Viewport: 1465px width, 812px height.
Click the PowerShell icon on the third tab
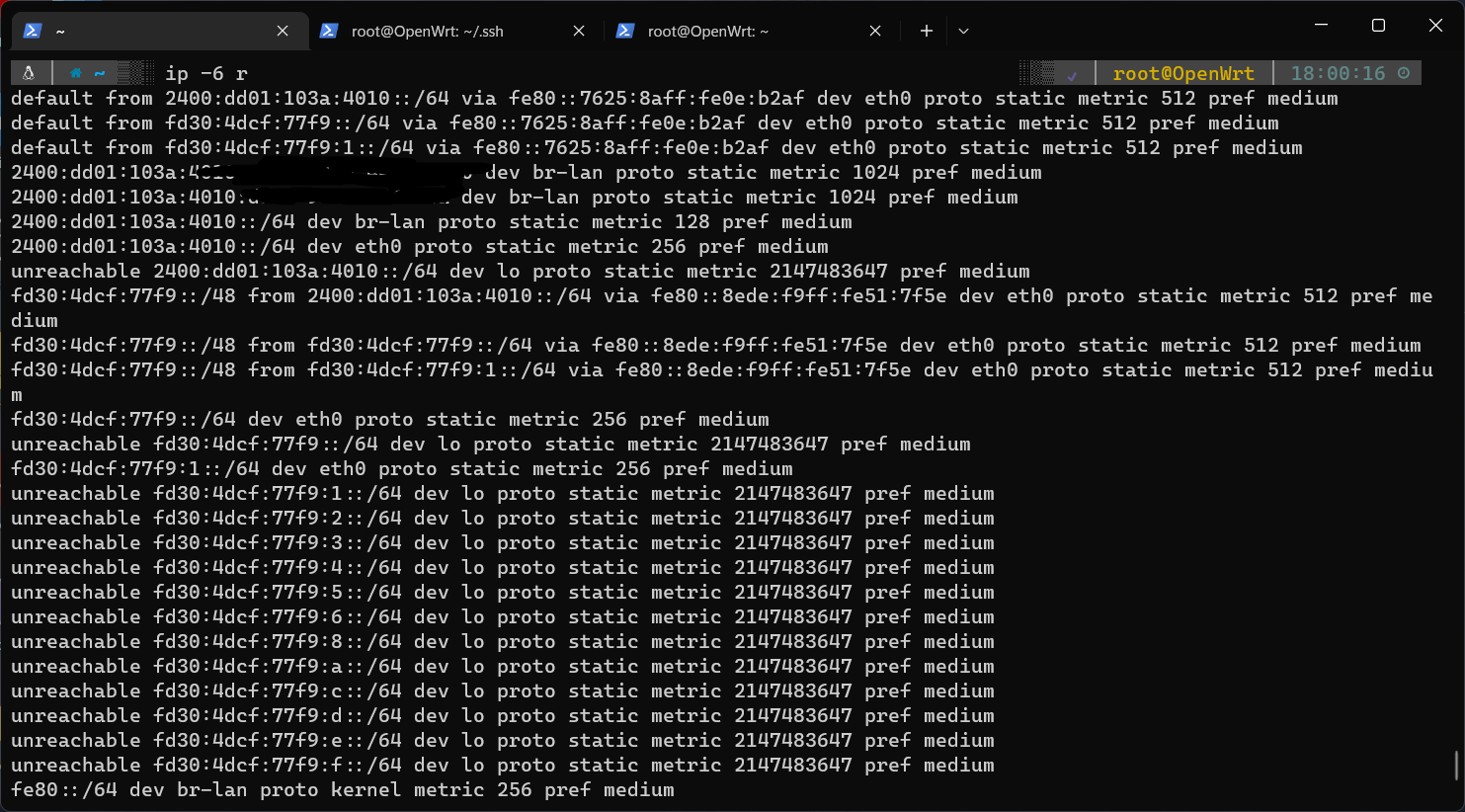[x=624, y=31]
